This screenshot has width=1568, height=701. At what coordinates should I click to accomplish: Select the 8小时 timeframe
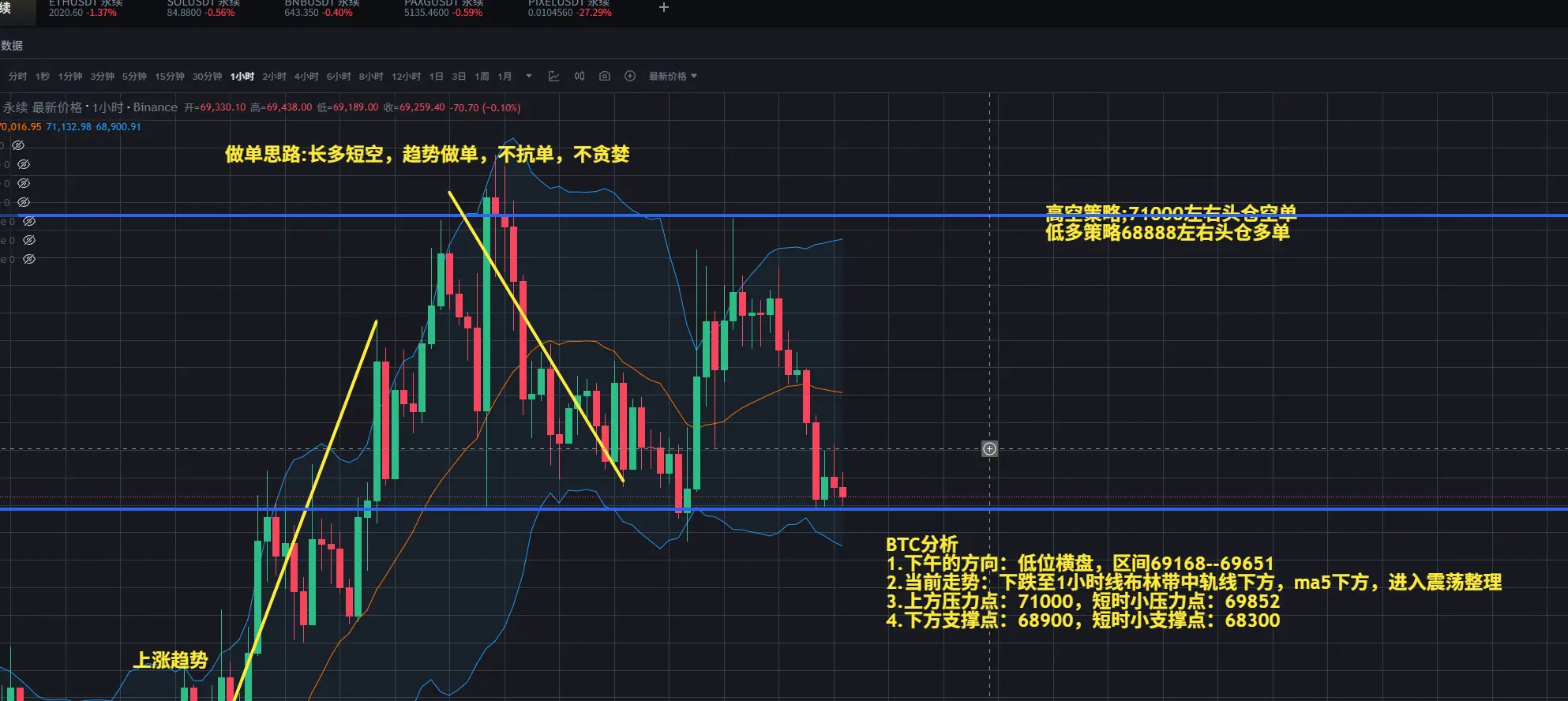(x=371, y=77)
